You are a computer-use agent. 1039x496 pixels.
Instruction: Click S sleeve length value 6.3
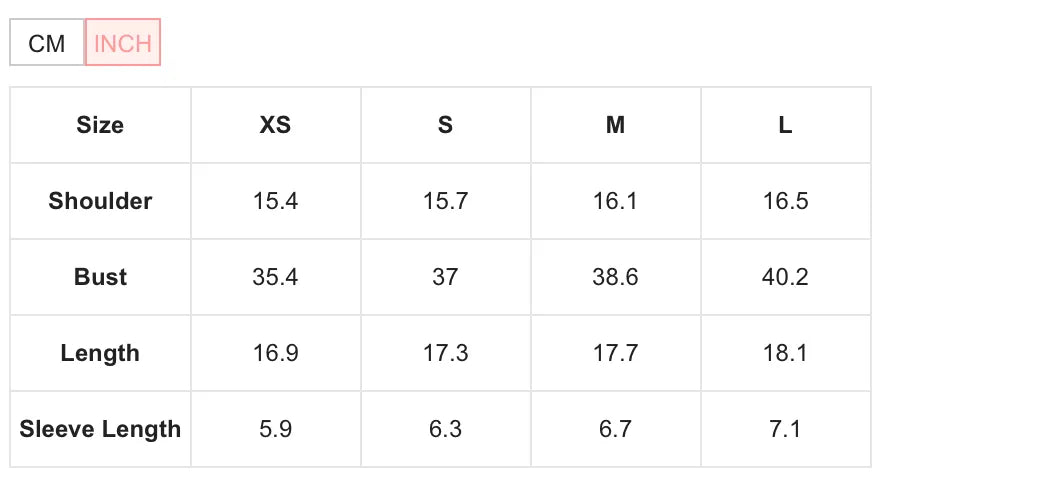[445, 429]
